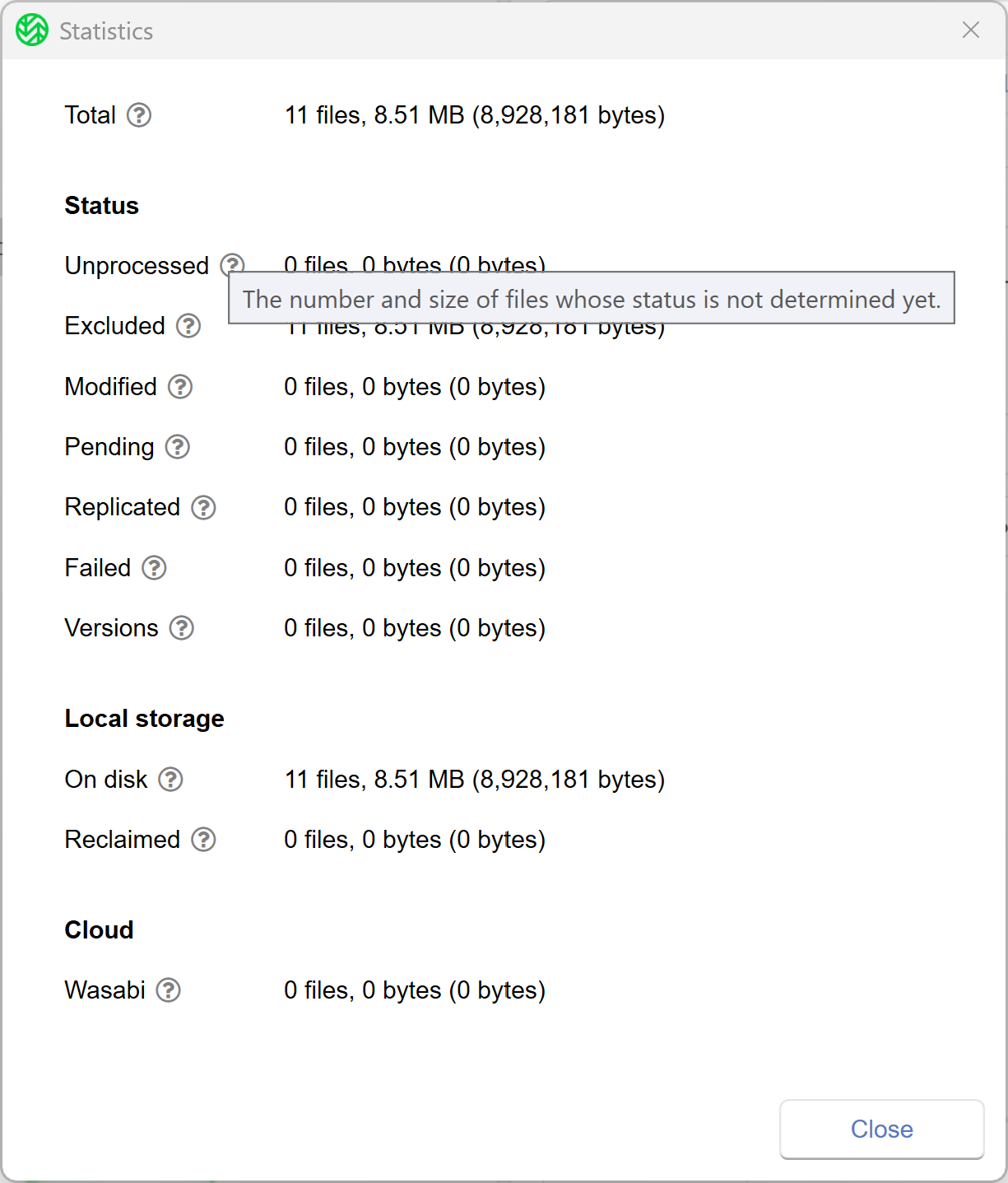The image size is (1008, 1183).
Task: Click the question mark beside Wasabi
Action: click(169, 990)
